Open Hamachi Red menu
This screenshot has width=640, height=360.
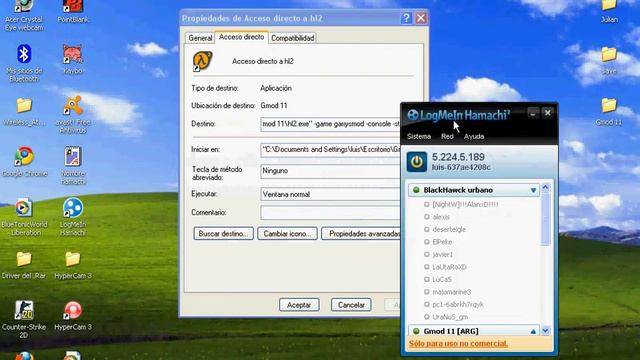(x=447, y=136)
